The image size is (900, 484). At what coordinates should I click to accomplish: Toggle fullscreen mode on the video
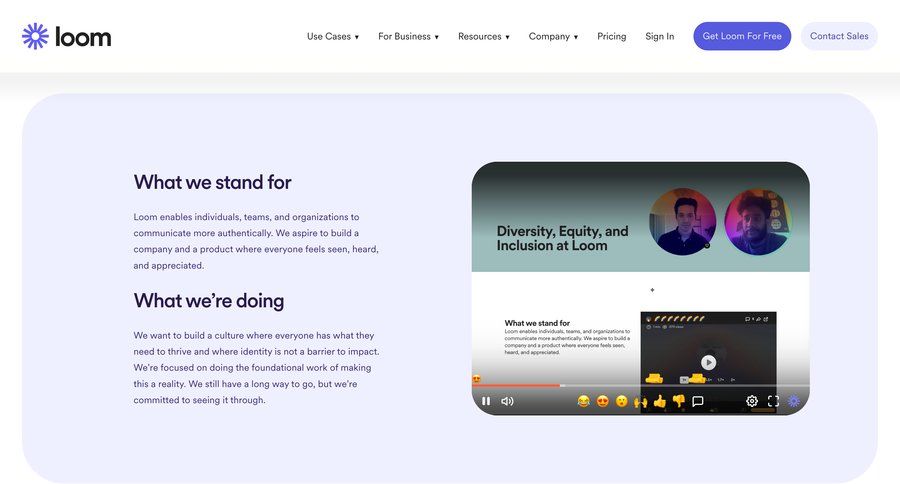[773, 401]
